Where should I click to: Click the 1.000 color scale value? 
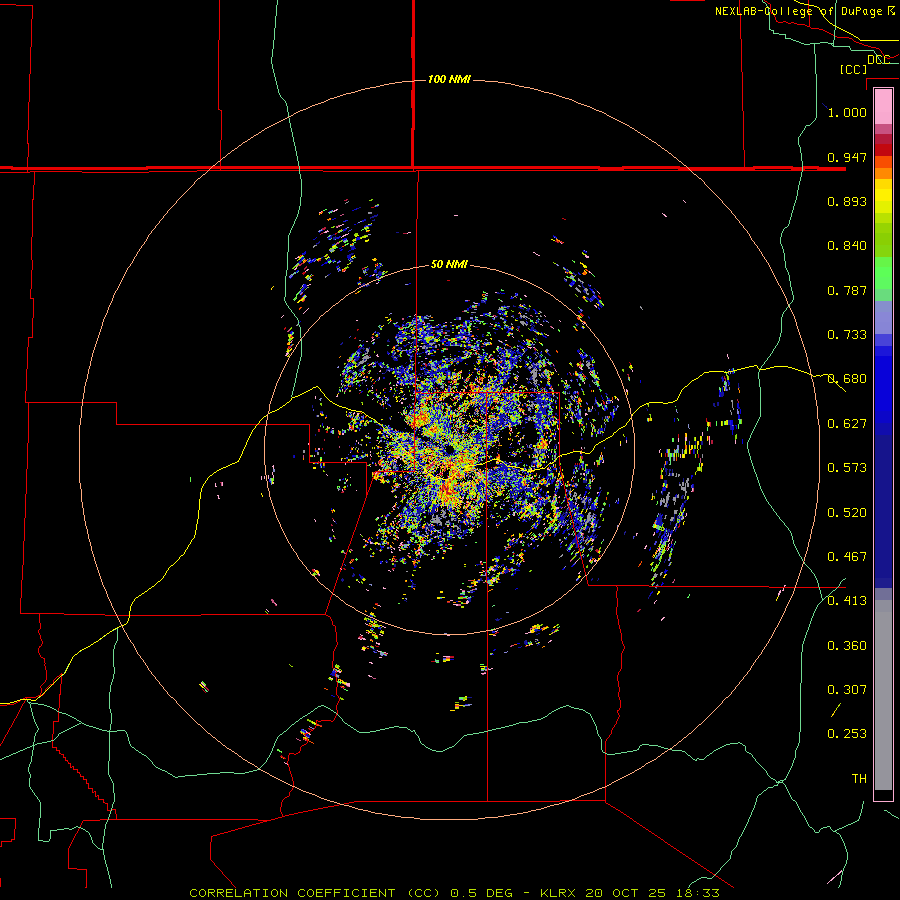click(847, 112)
